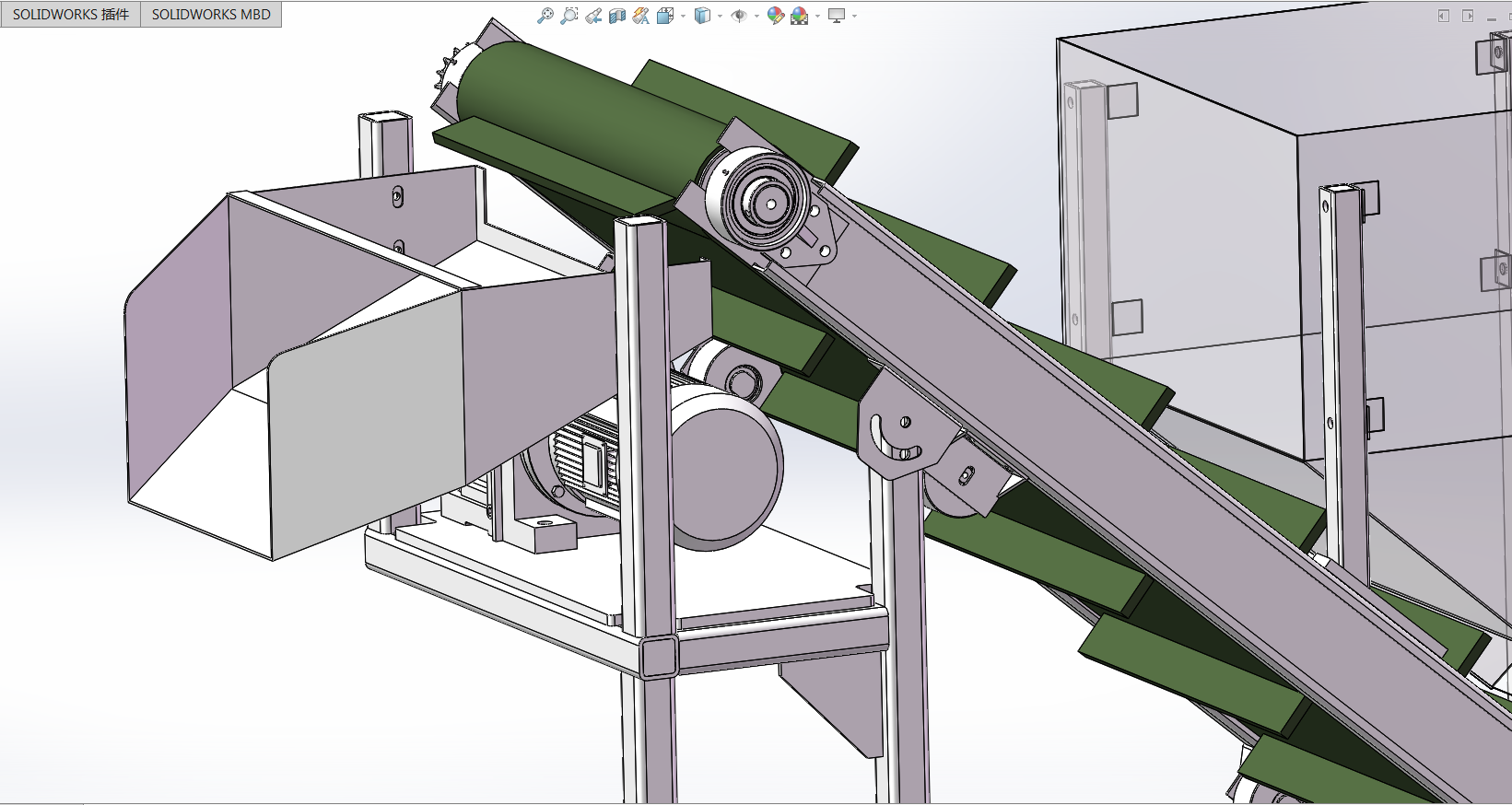
Task: Collapse the left panel with arrow icon
Action: [1444, 16]
